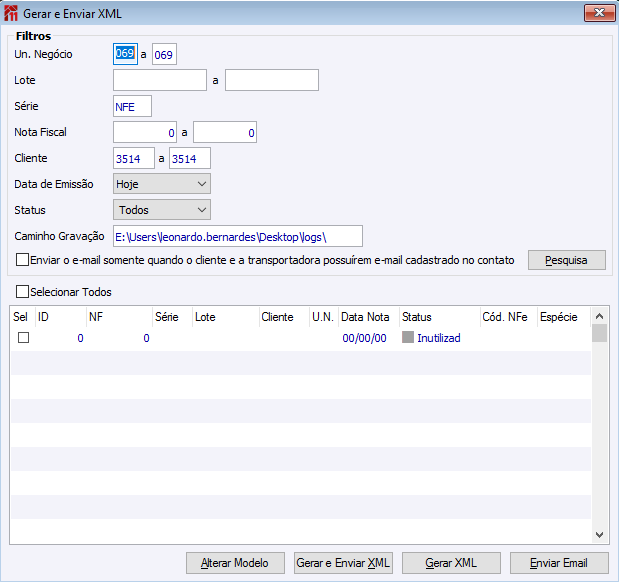Screen dimensions: 619x582
Task: Click the Status column header in the grid
Action: pos(440,317)
